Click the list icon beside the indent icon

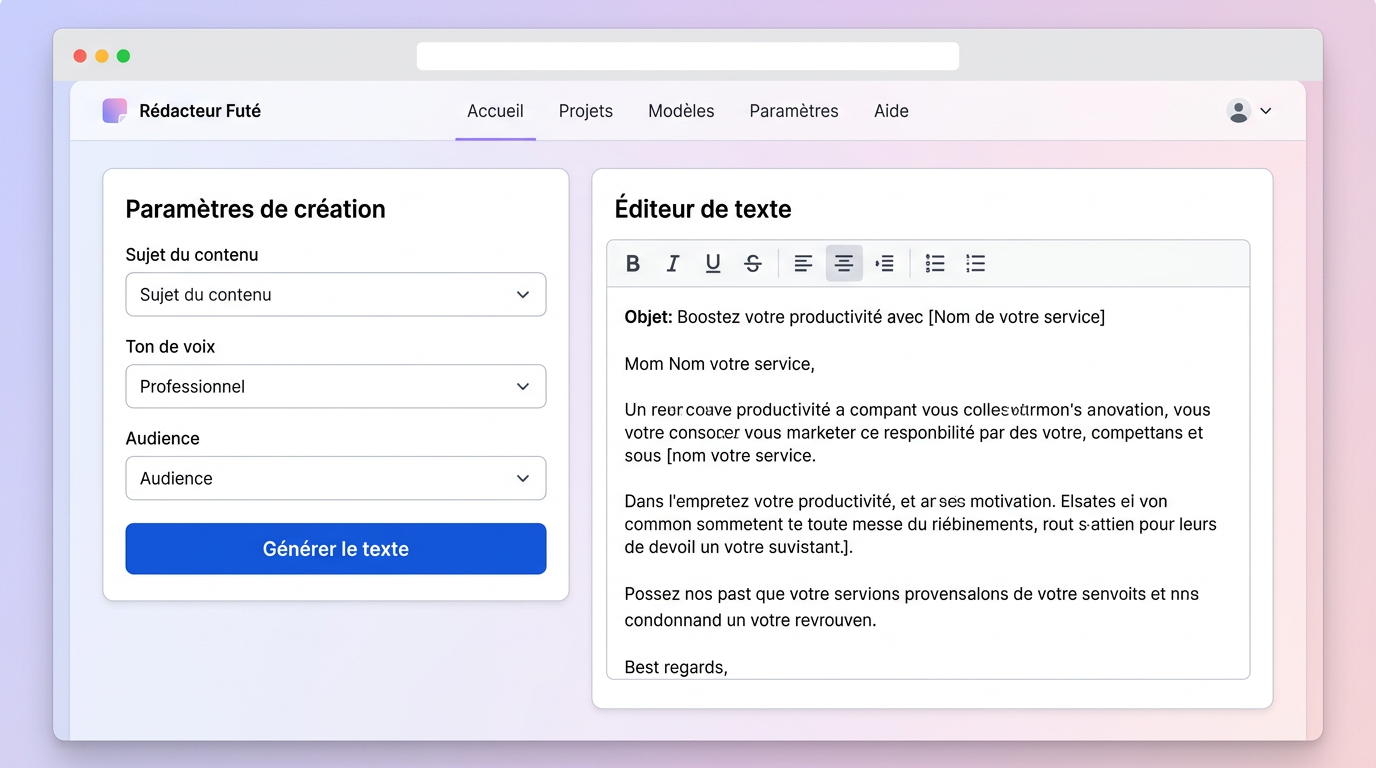935,263
